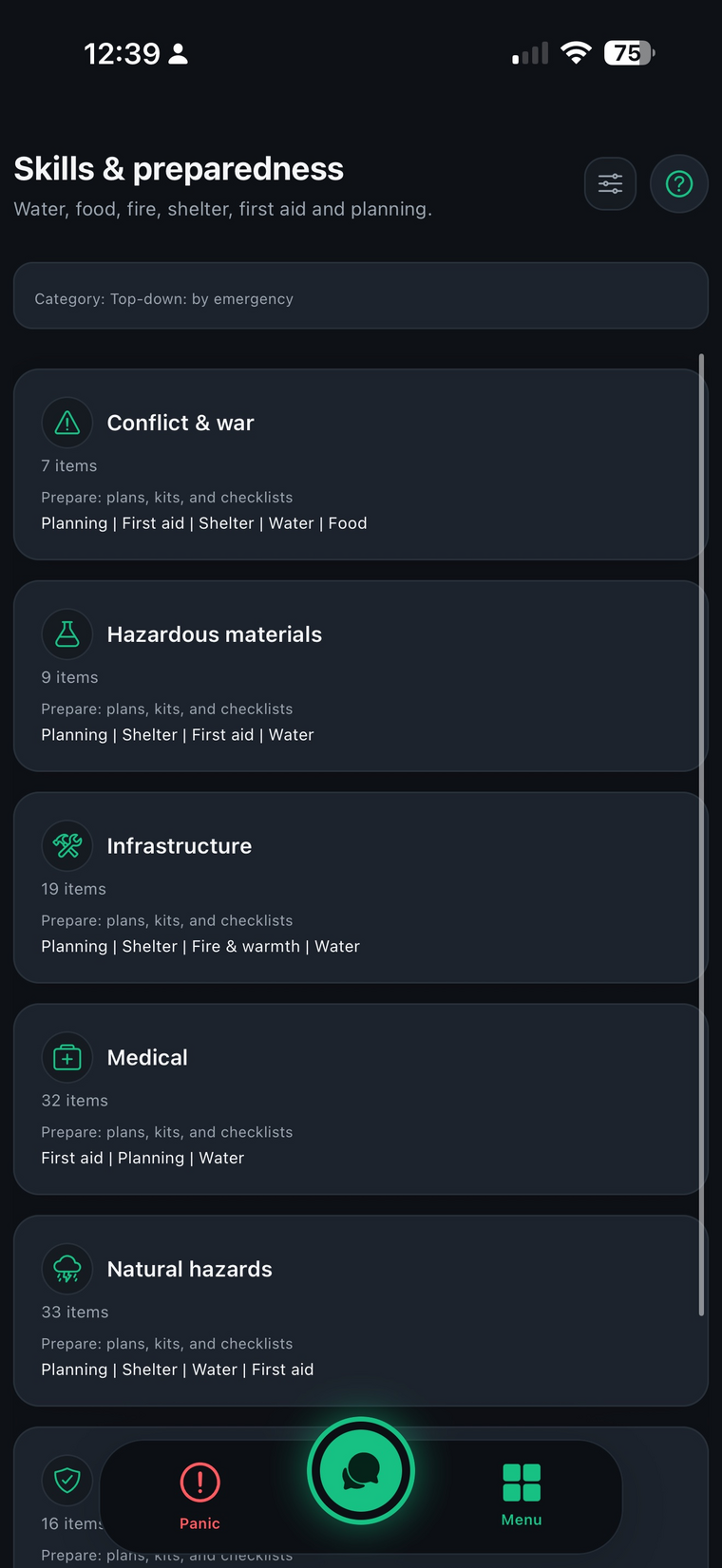Screen dimensions: 722x1568
Task: Tap the Infrastructure tools icon
Action: tap(67, 846)
